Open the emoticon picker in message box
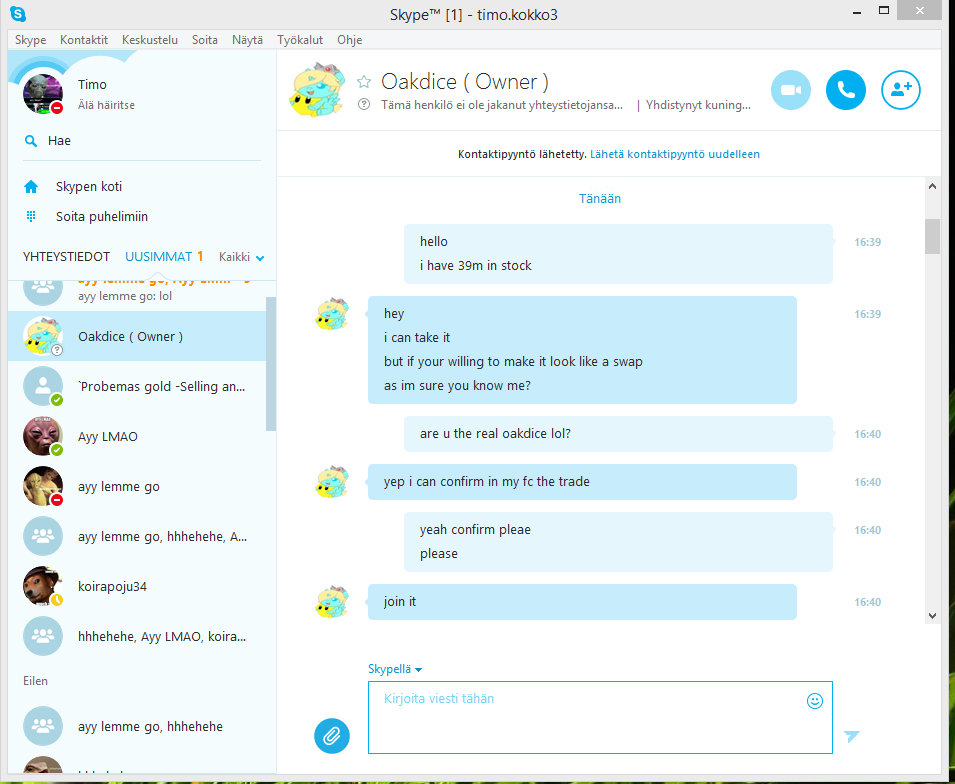The height and width of the screenshot is (784, 955). (x=814, y=701)
